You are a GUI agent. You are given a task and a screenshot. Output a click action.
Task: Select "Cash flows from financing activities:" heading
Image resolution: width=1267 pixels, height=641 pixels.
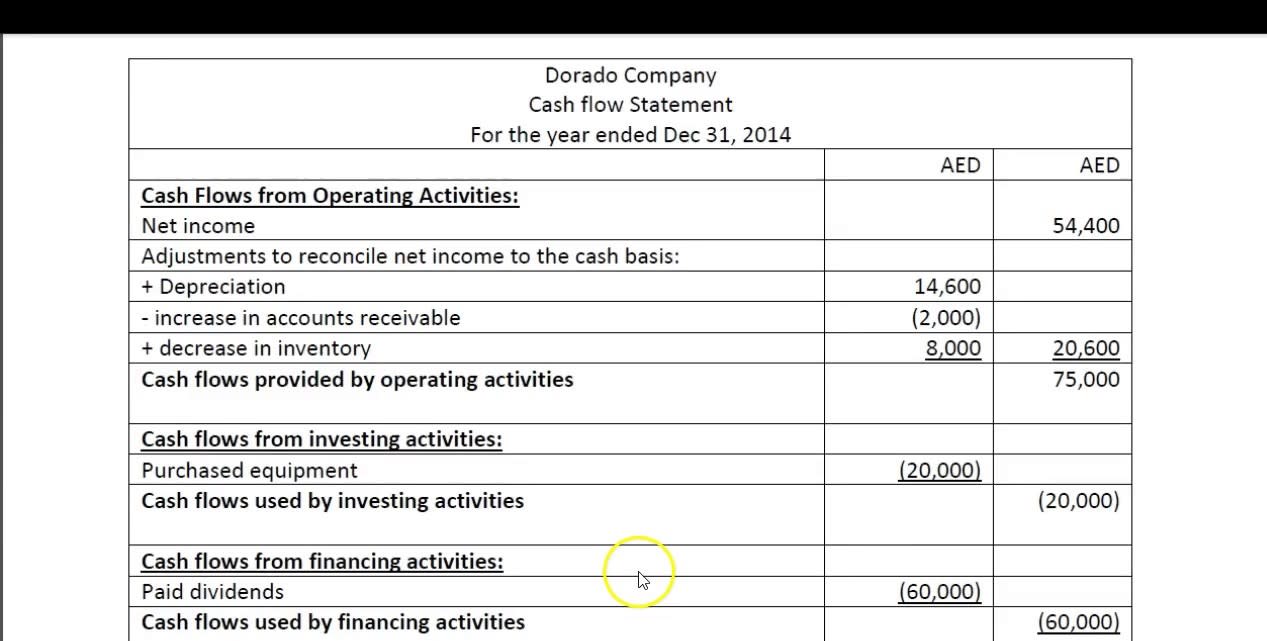[x=322, y=561]
